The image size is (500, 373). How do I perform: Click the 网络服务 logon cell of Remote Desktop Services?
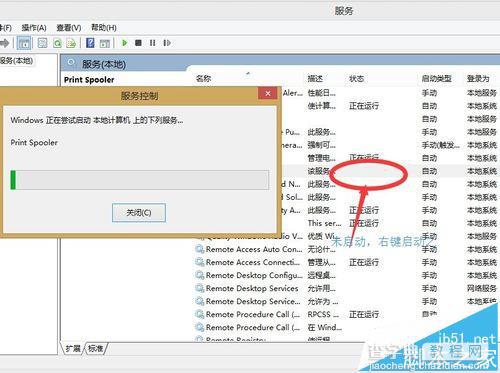coord(482,288)
